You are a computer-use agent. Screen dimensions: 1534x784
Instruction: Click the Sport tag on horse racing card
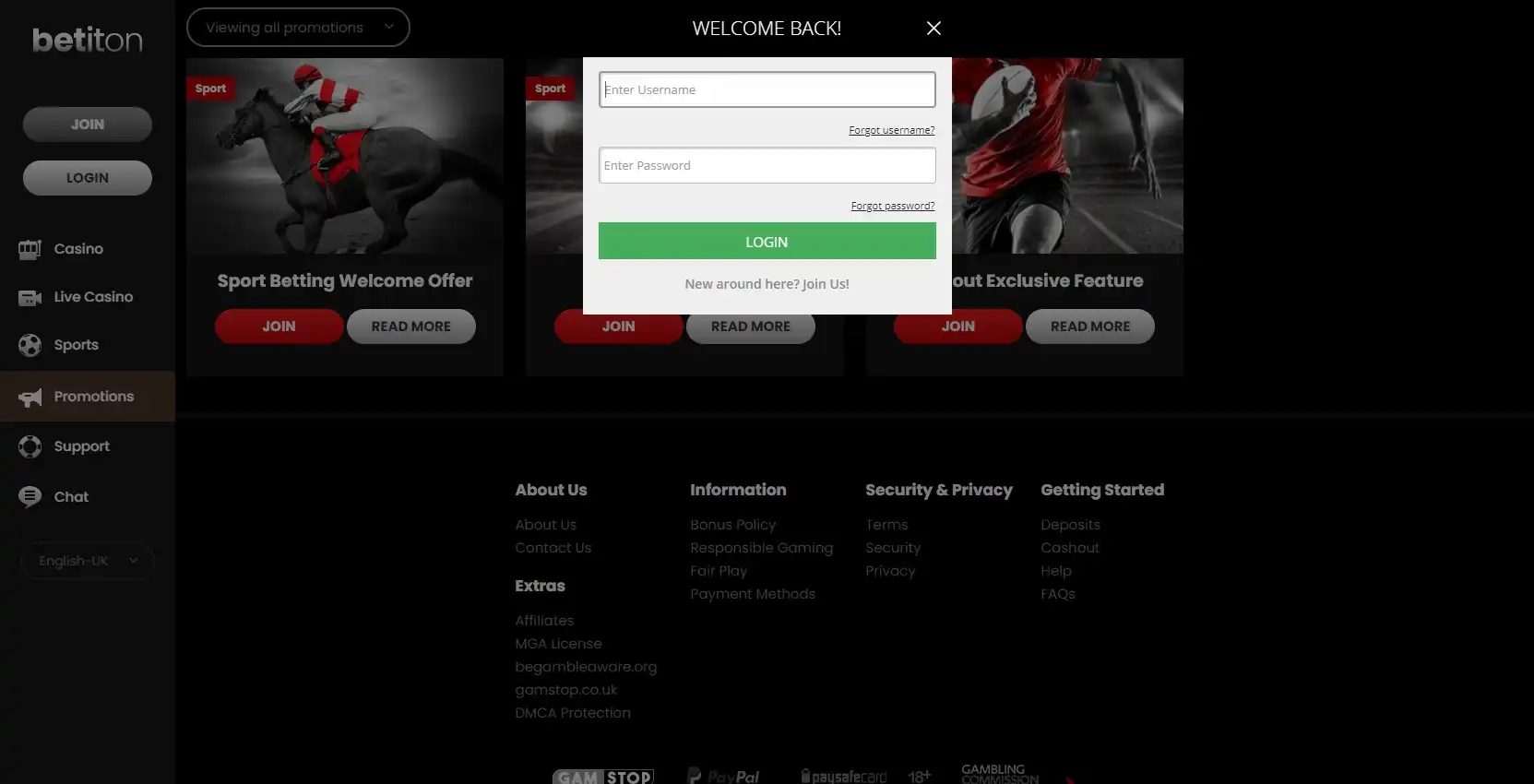(210, 89)
